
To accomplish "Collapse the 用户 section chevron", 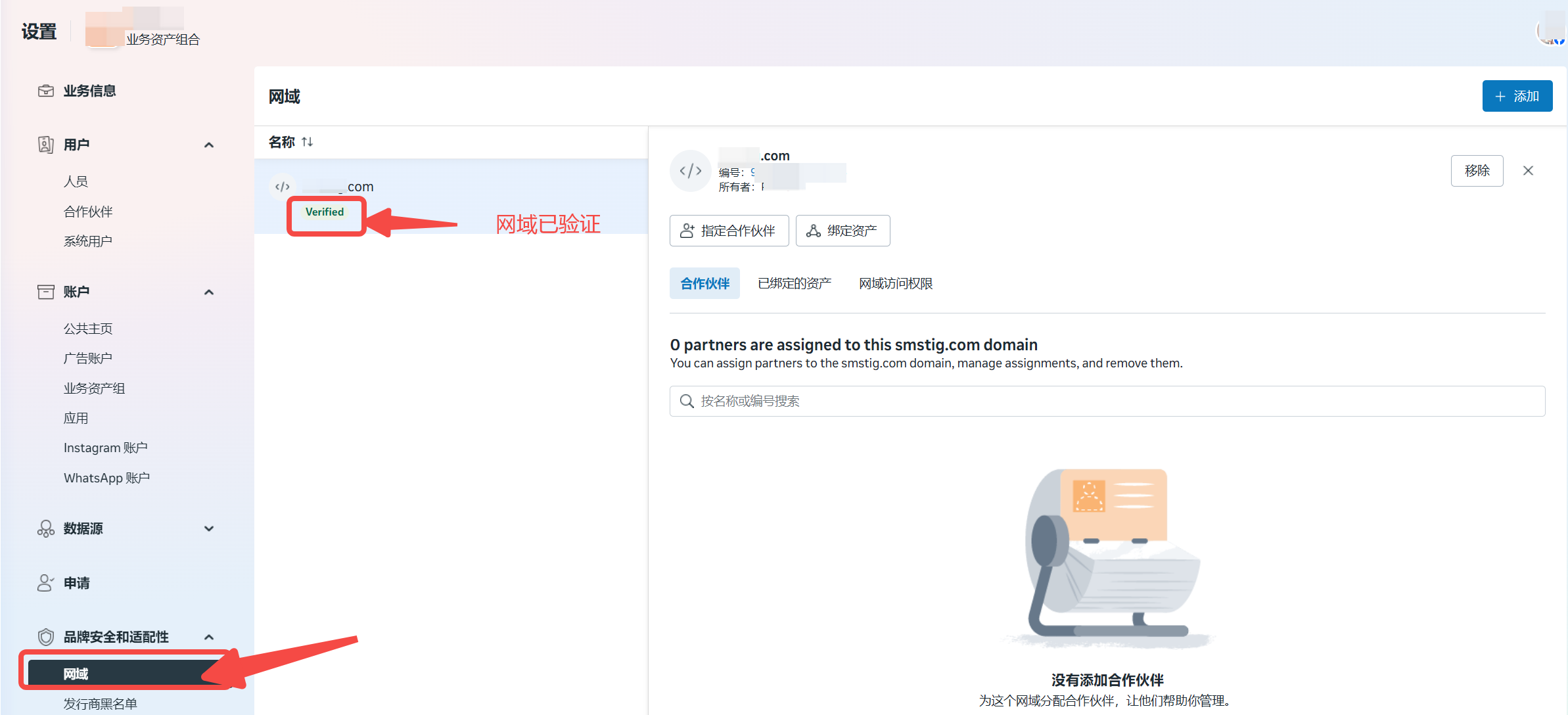I will 209,145.
